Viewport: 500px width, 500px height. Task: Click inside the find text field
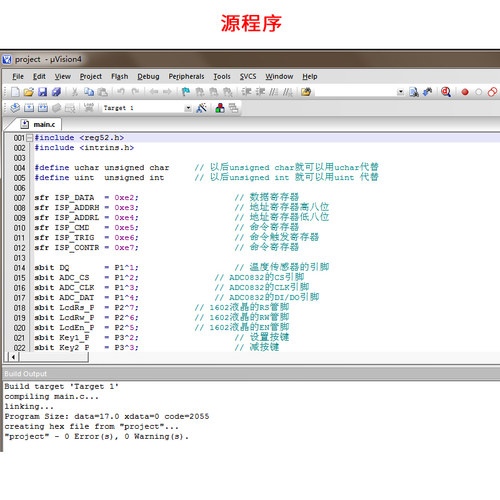356,92
